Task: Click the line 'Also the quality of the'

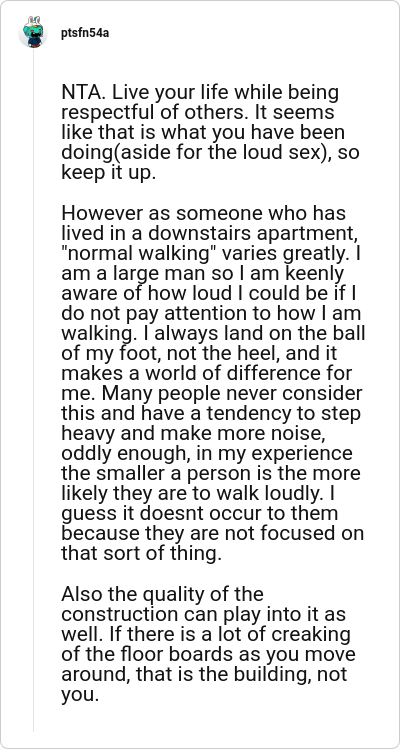Action: click(162, 595)
